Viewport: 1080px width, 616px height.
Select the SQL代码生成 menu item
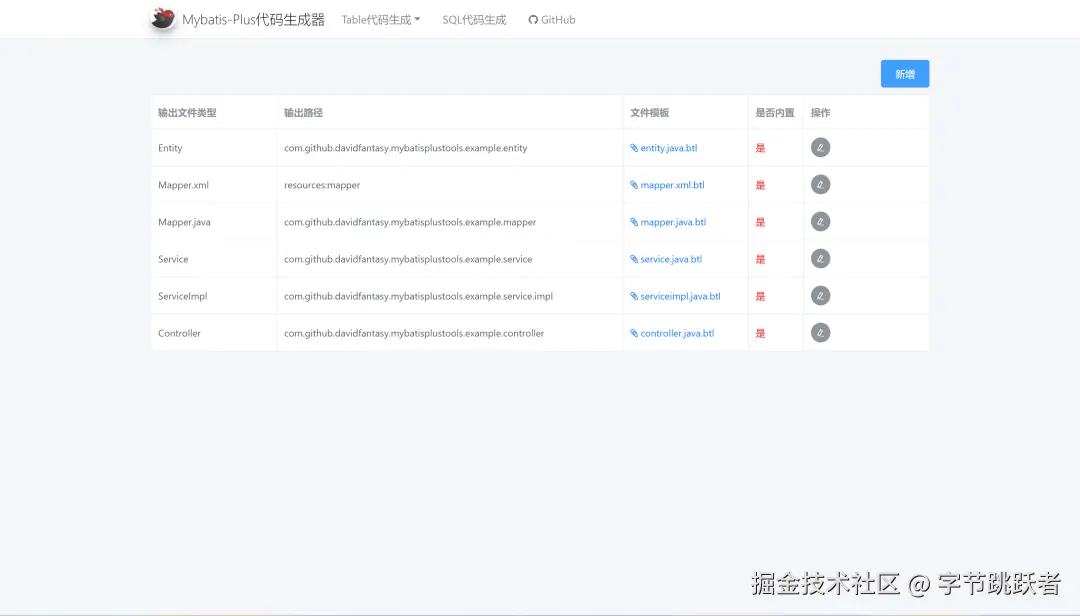coord(473,19)
